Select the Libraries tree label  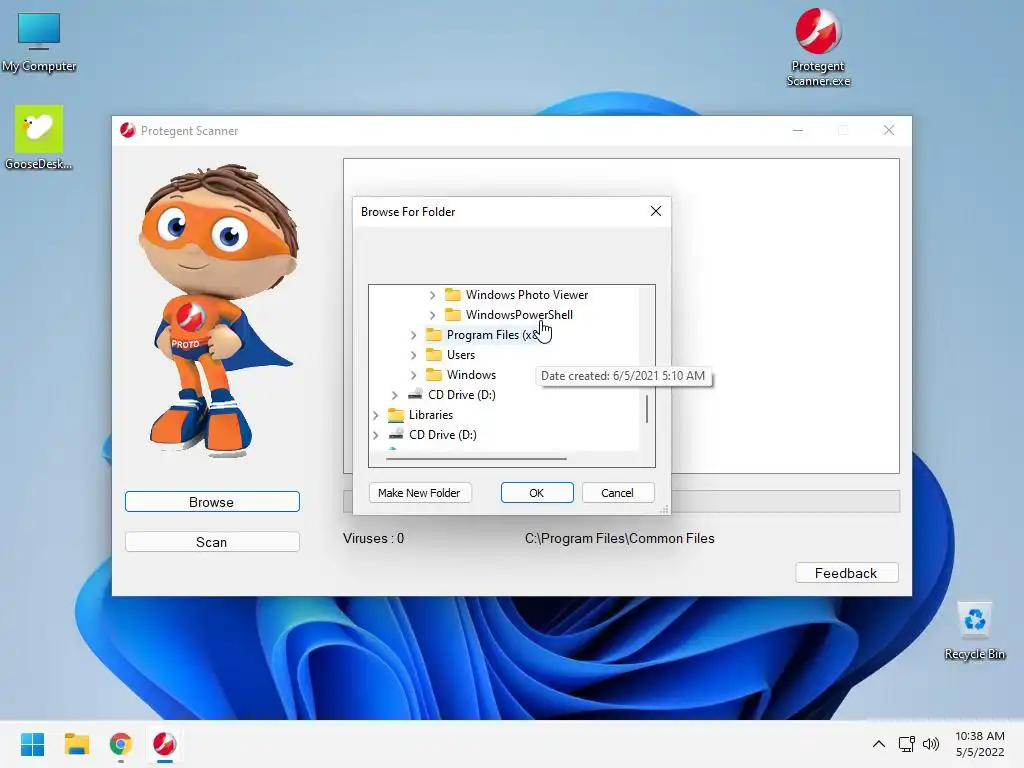coord(431,415)
